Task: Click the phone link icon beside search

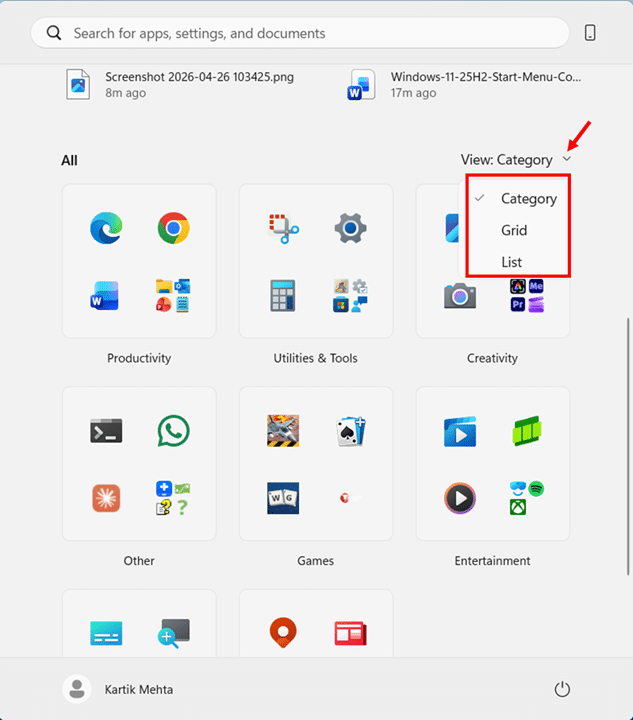Action: pos(590,33)
